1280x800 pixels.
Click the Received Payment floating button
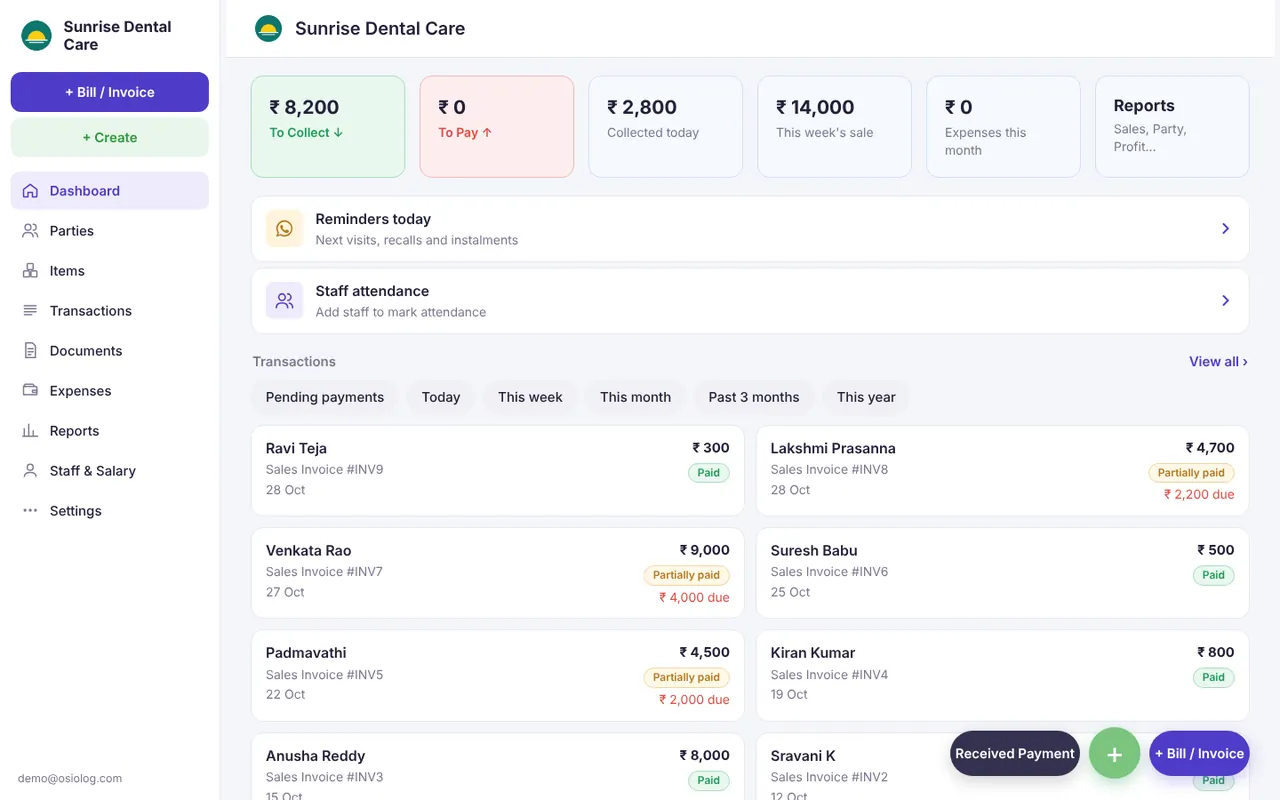tap(1015, 754)
